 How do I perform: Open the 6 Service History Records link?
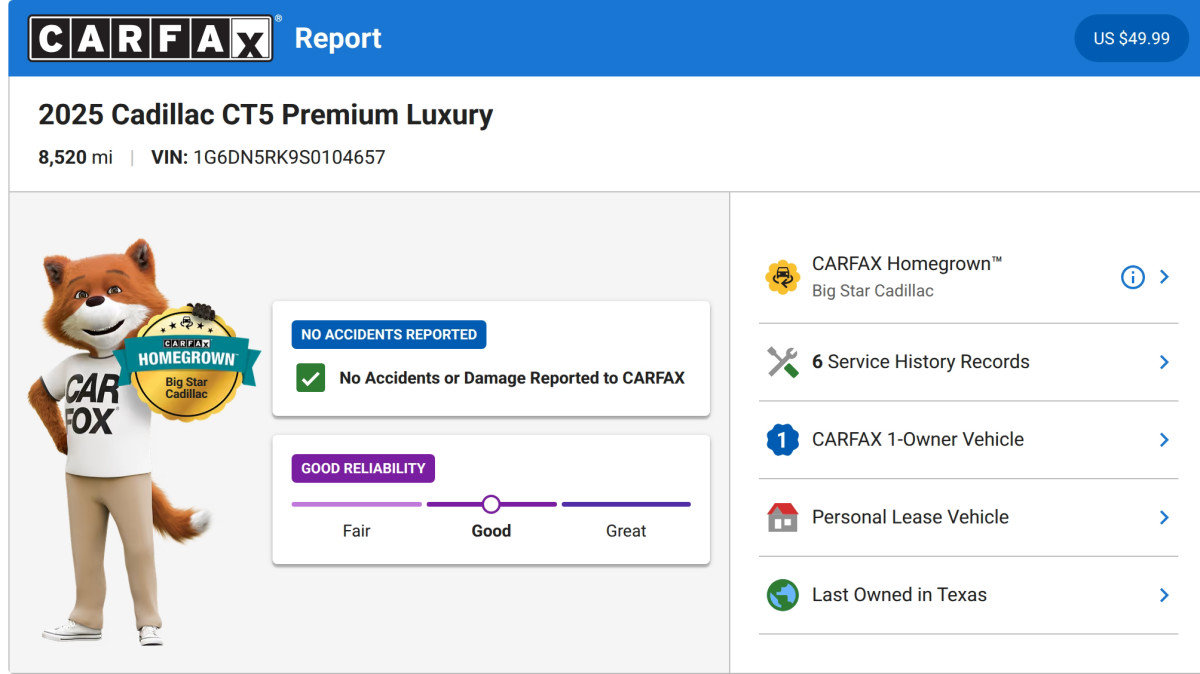(968, 362)
